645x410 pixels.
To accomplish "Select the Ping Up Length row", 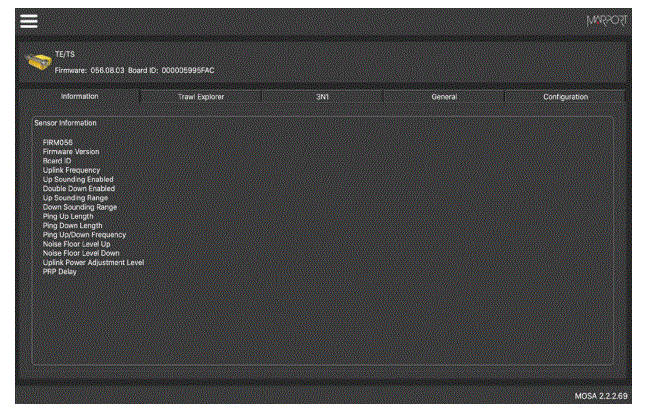I will pyautogui.click(x=68, y=216).
